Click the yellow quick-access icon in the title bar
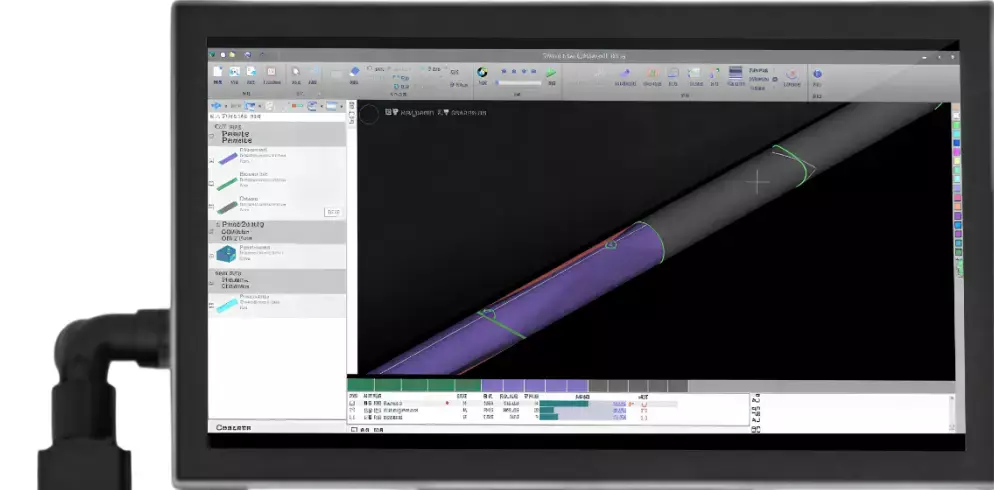Image resolution: width=994 pixels, height=490 pixels. click(233, 55)
